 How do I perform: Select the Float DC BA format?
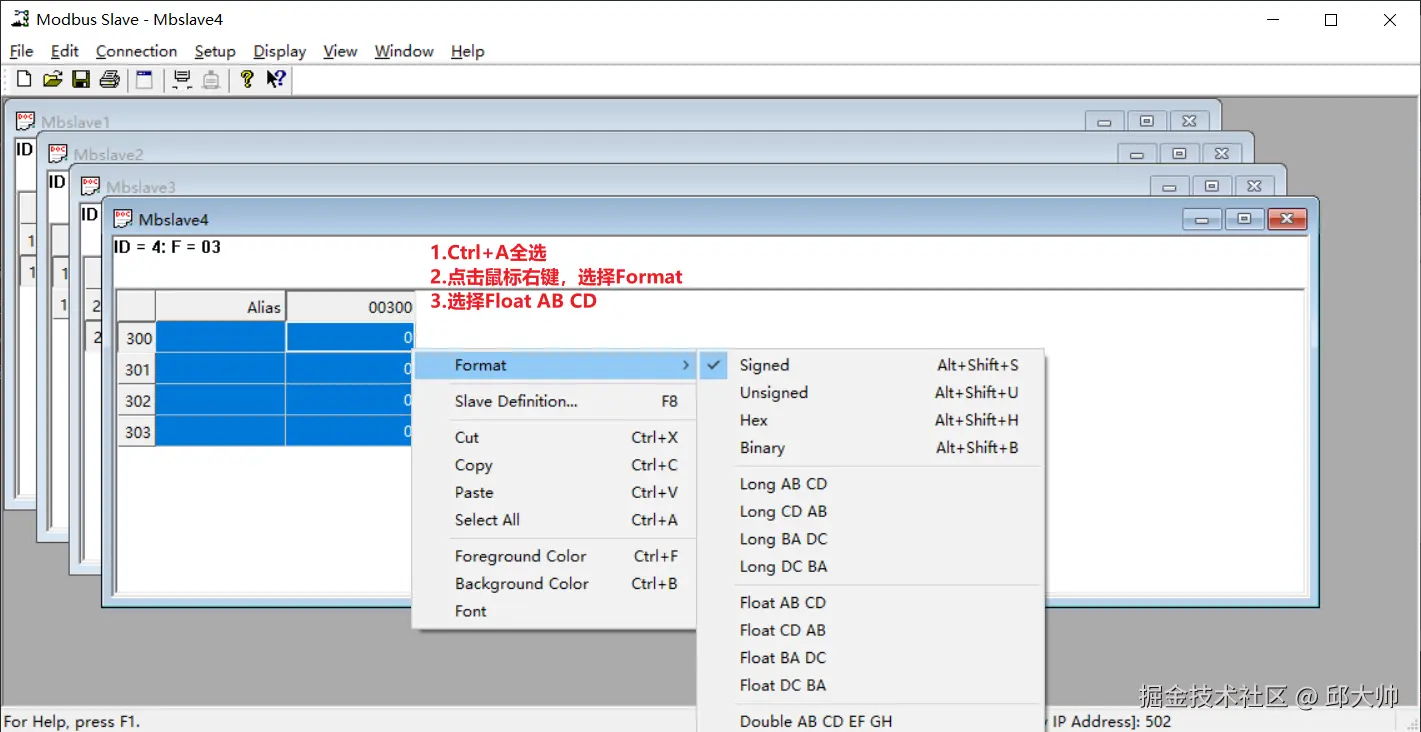coord(871,685)
